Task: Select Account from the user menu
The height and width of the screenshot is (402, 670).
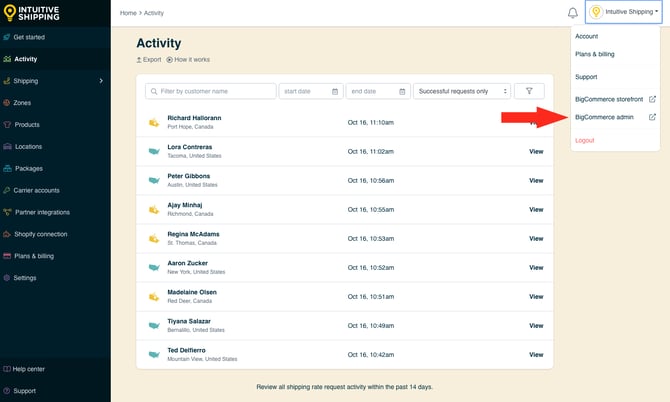Action: pos(586,36)
